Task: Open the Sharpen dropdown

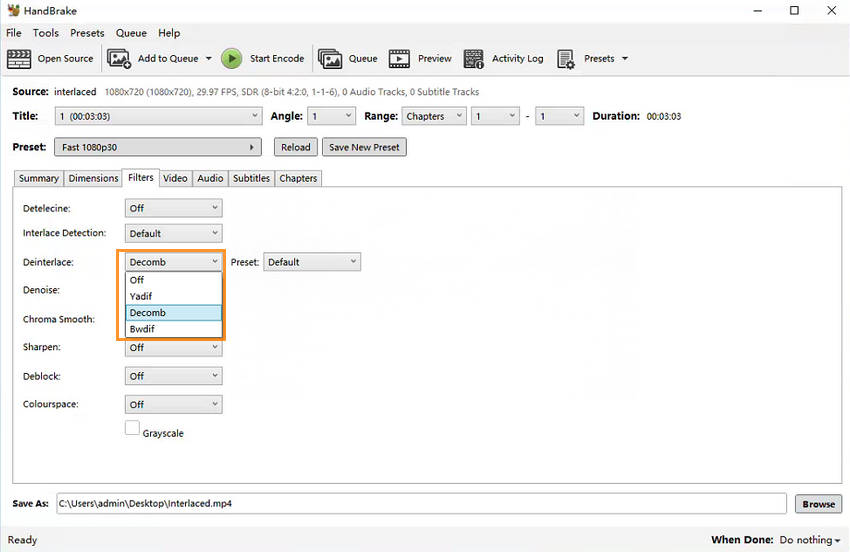Action: (x=173, y=348)
